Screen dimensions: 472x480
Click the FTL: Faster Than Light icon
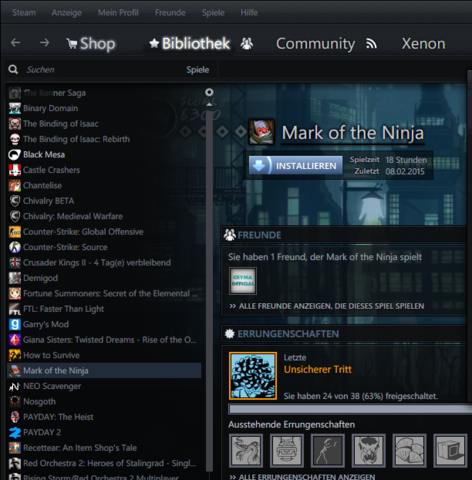(x=15, y=309)
